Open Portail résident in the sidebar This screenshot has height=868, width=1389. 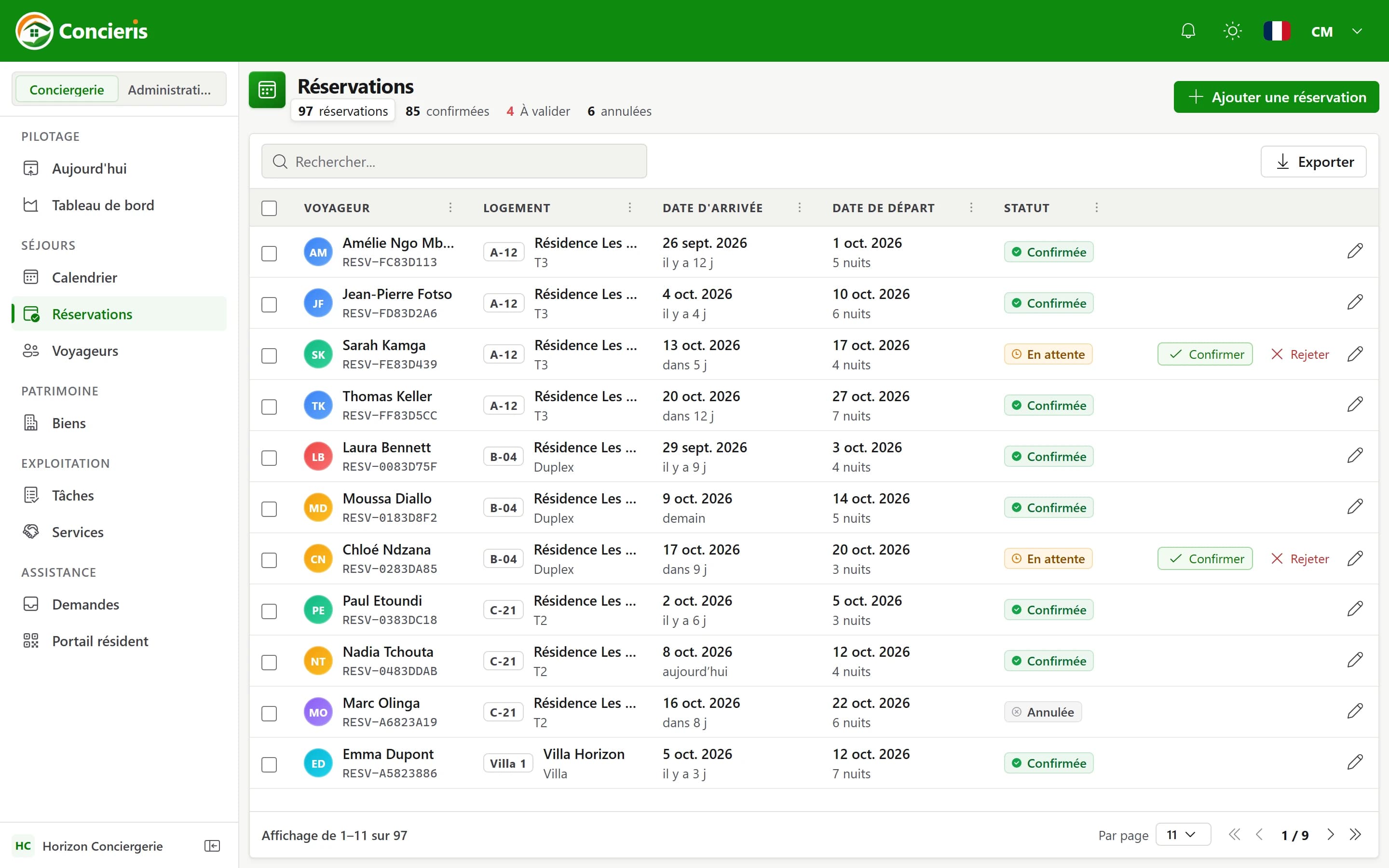120,641
